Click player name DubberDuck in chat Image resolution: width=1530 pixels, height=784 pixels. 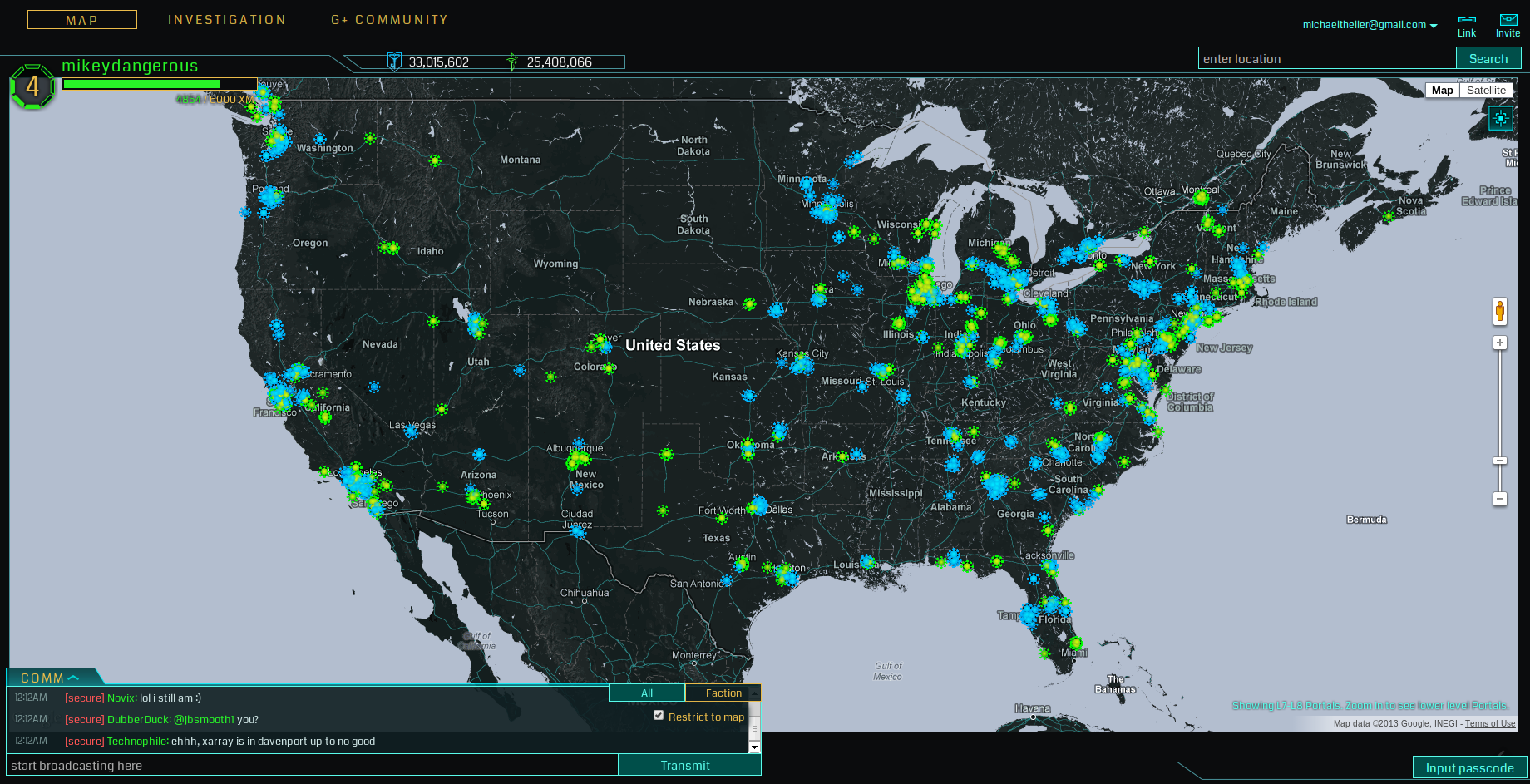tap(138, 719)
